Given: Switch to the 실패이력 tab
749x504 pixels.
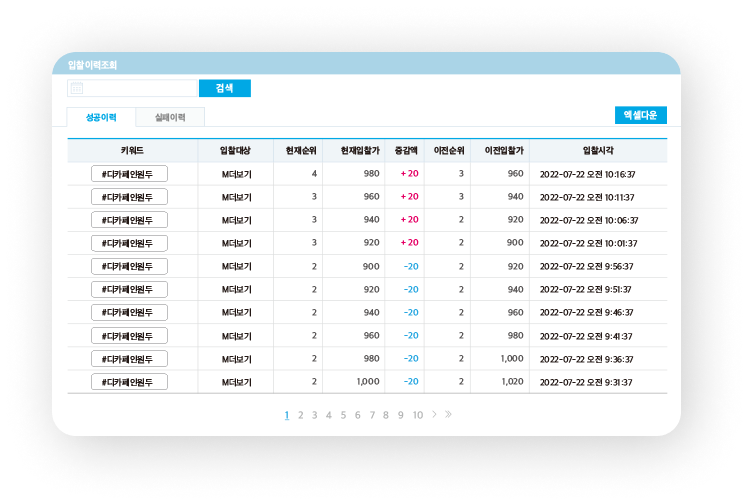Looking at the screenshot, I should 170,117.
